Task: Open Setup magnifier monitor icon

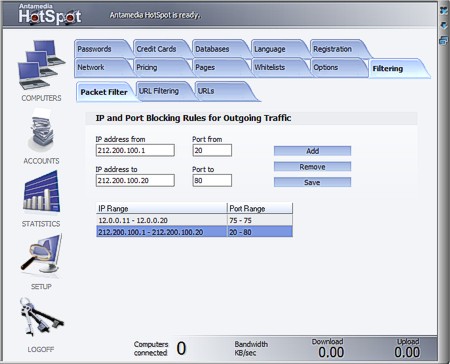Action: (42, 255)
